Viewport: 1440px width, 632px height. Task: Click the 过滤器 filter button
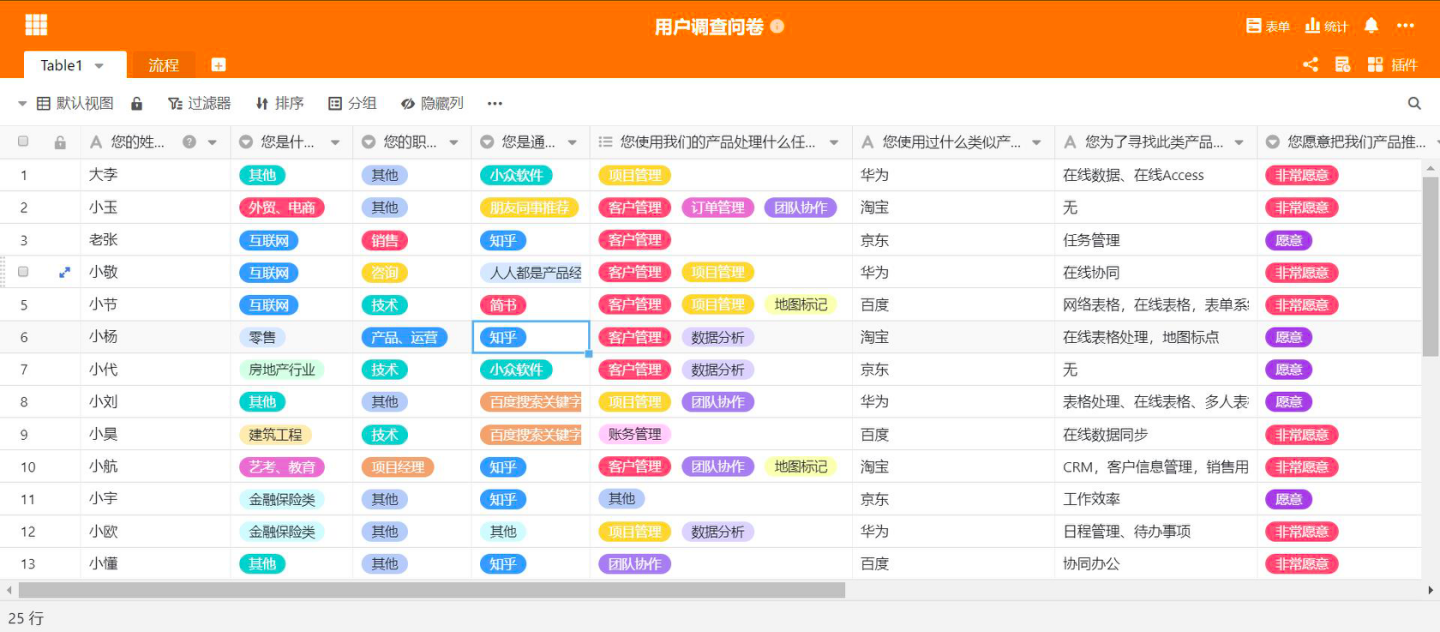point(199,103)
